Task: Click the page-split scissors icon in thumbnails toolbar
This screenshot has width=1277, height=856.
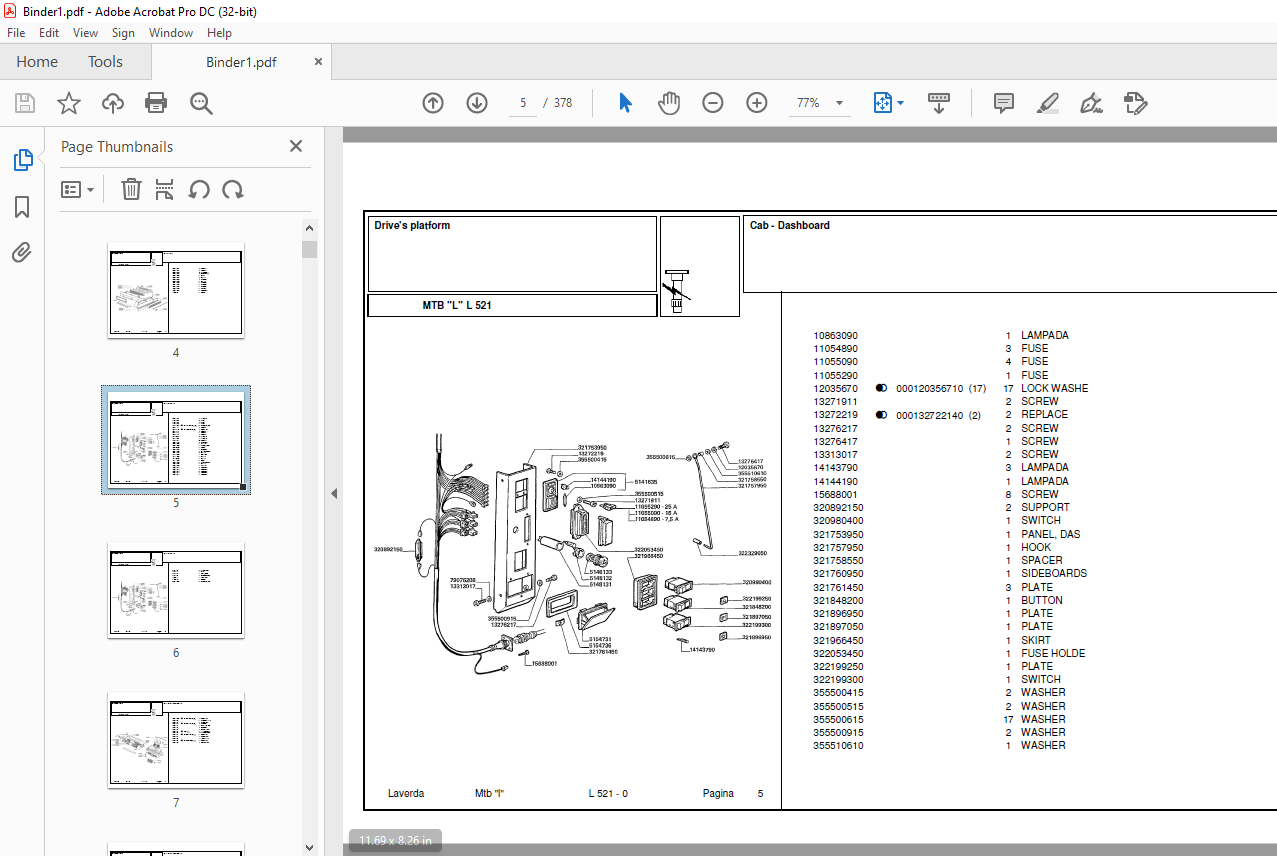Action: tap(165, 190)
